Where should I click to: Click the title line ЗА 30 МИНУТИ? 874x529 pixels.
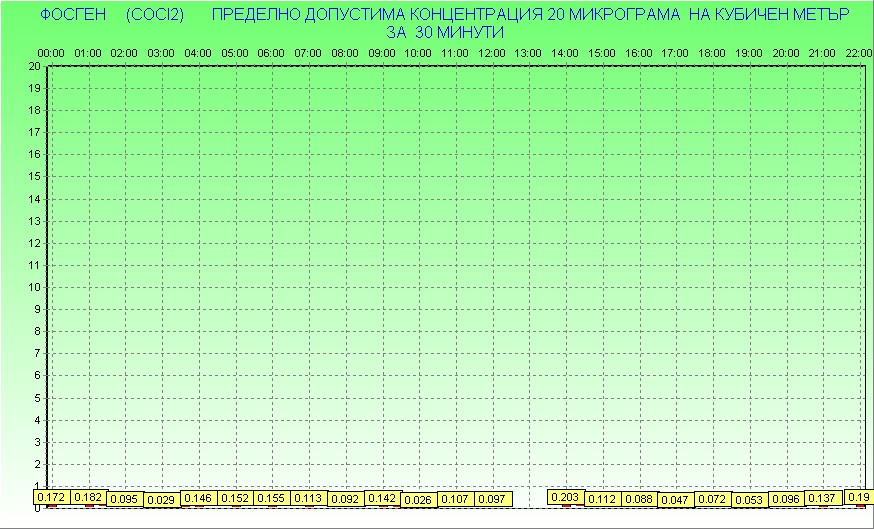coord(445,32)
